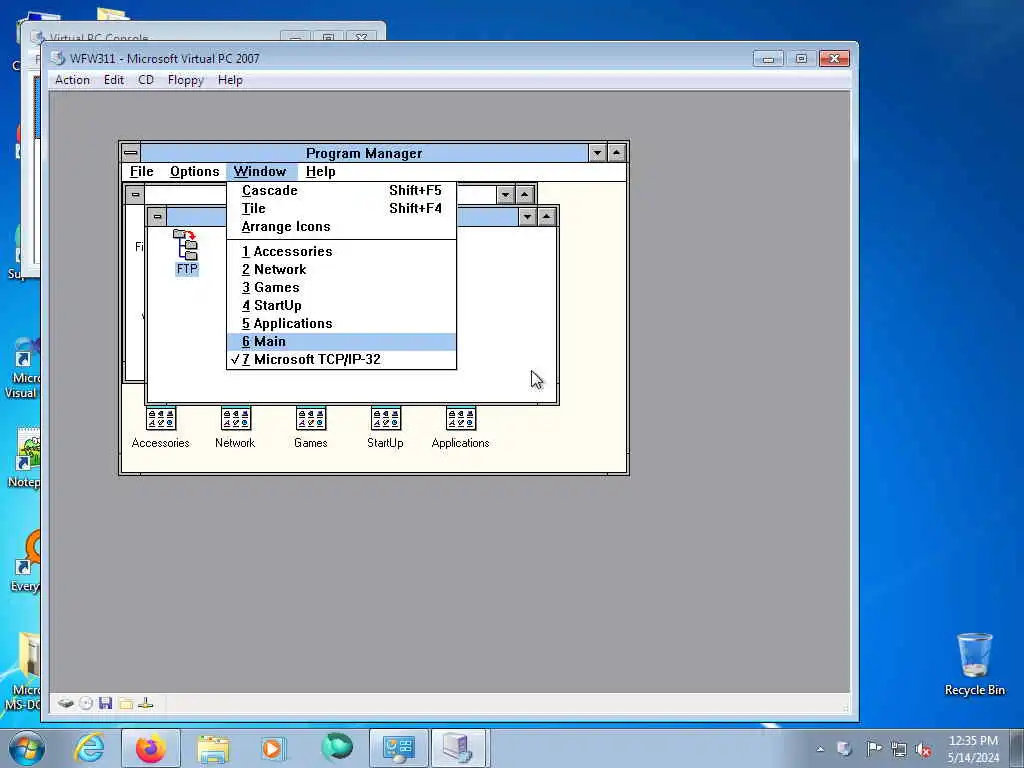
Task: Click the Action Center flag tray icon
Action: coord(873,748)
